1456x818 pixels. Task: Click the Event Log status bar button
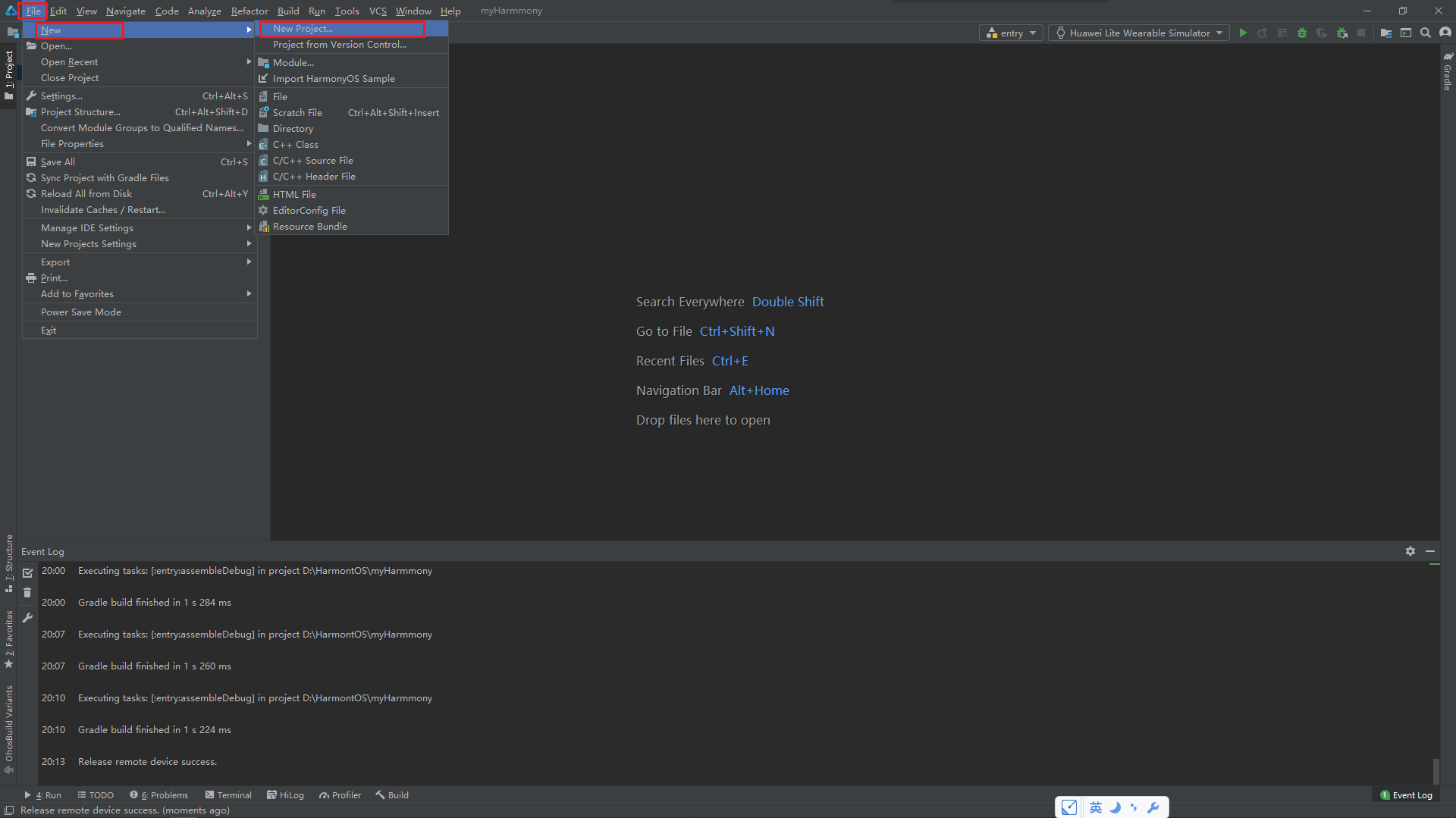pyautogui.click(x=1406, y=795)
